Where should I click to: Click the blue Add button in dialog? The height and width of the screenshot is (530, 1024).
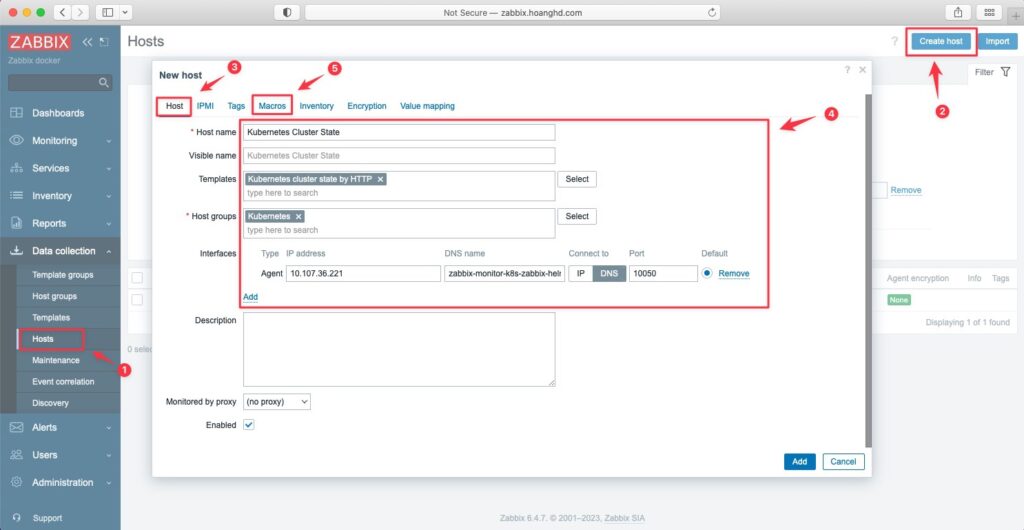(800, 461)
